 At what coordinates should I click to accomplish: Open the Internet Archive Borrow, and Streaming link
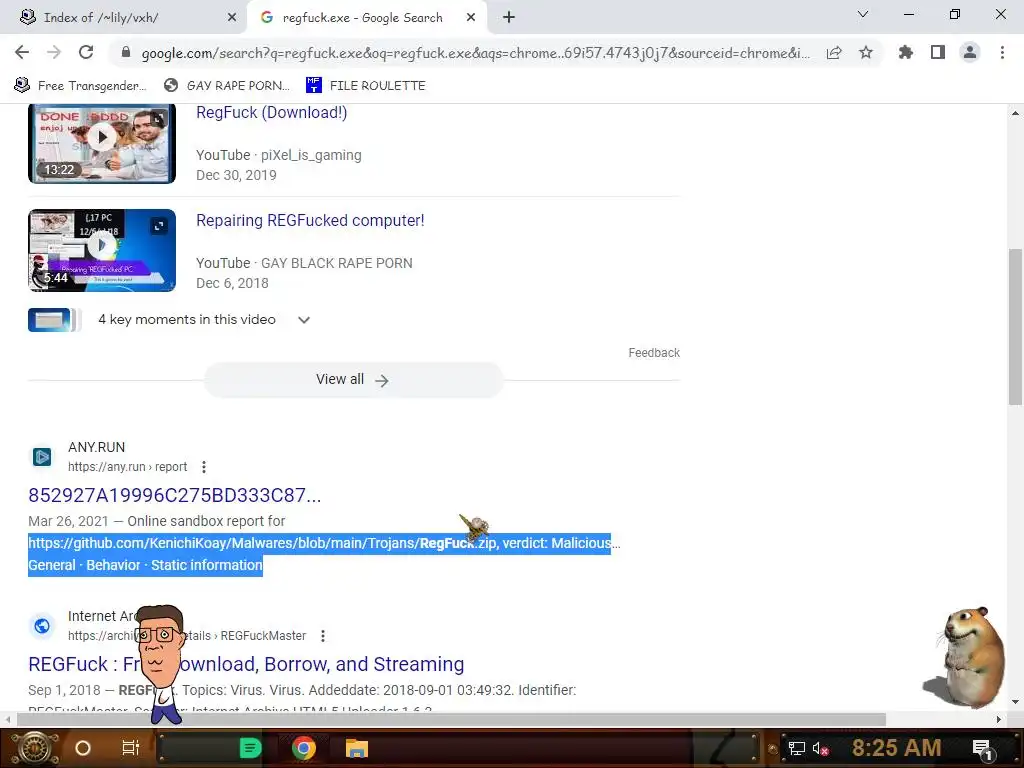coord(246,664)
